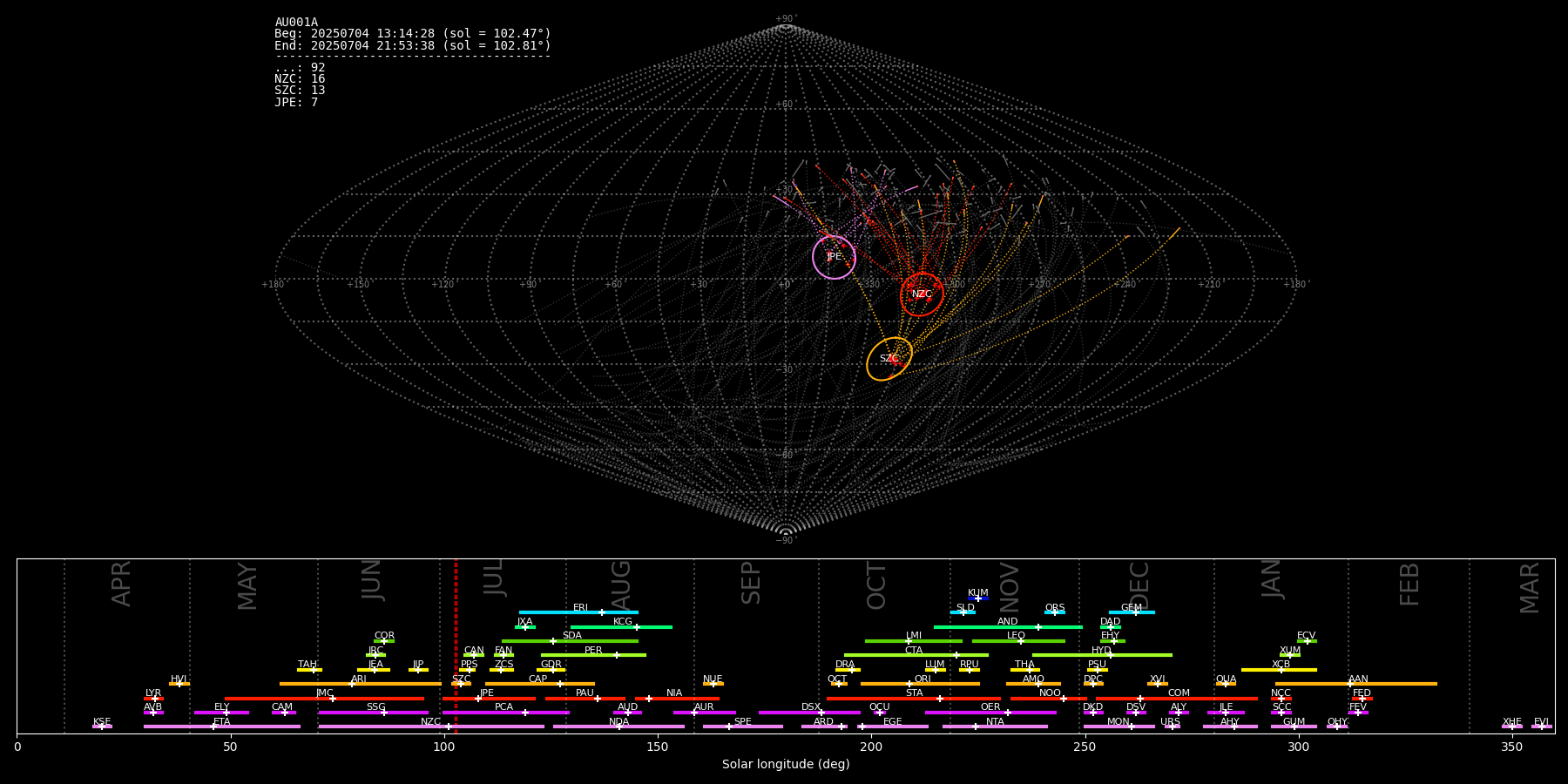
Task: Click the DRA shower label
Action: 845,665
